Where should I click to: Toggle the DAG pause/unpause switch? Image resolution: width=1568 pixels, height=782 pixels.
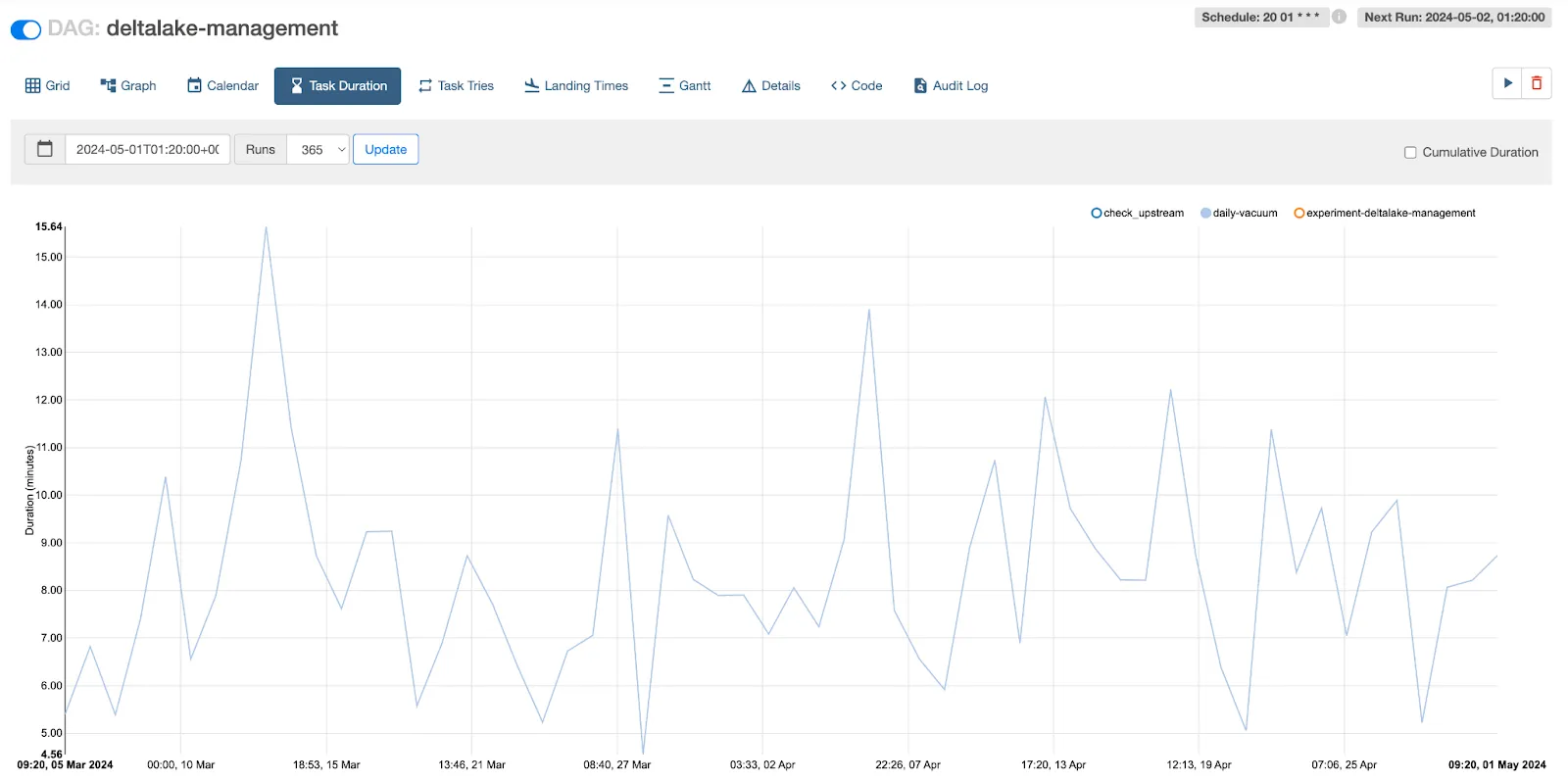pyautogui.click(x=25, y=29)
